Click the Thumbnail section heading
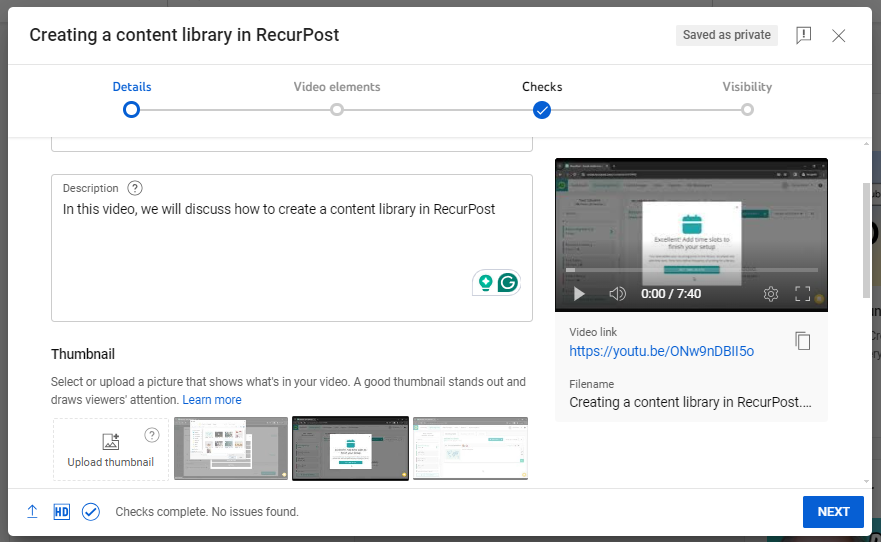Screen dimensions: 881x542 point(83,354)
